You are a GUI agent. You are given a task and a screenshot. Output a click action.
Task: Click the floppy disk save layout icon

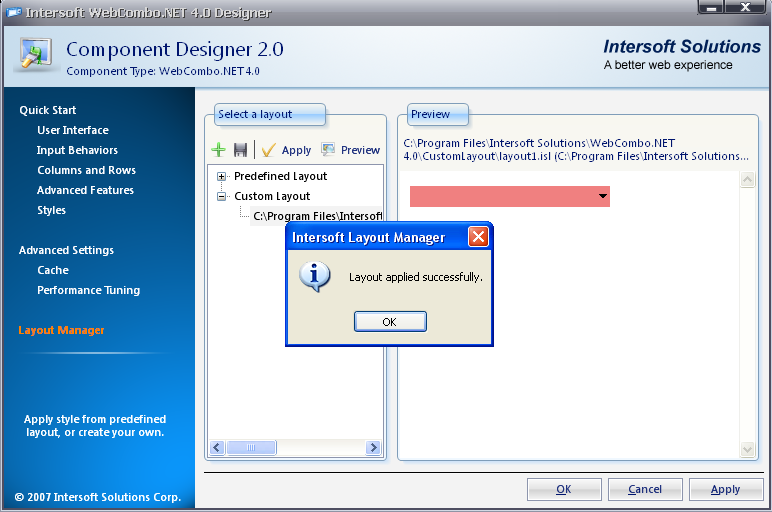coord(240,150)
